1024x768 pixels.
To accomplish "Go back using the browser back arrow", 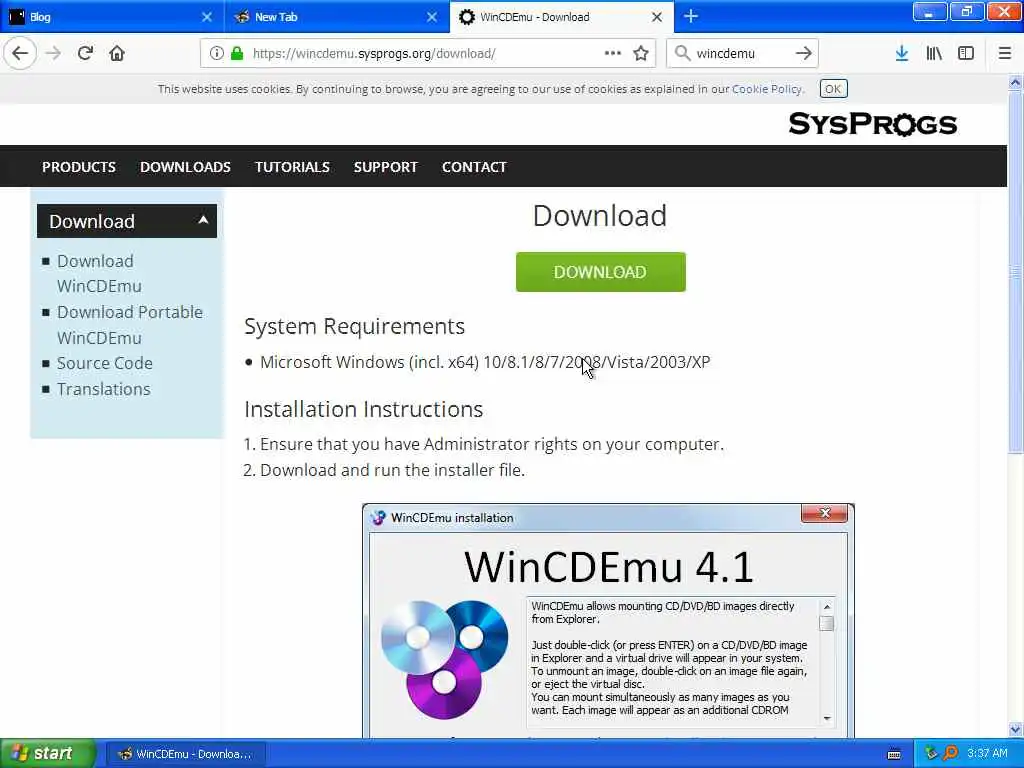I will tap(20, 53).
